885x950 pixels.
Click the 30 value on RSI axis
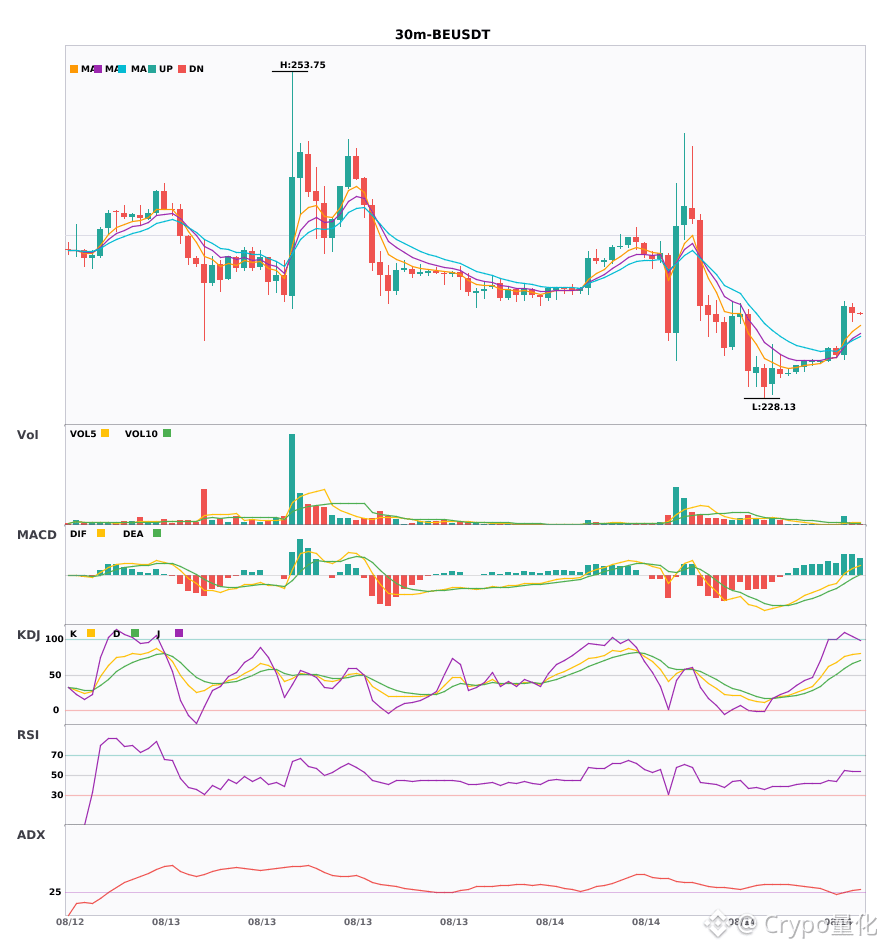[57, 795]
